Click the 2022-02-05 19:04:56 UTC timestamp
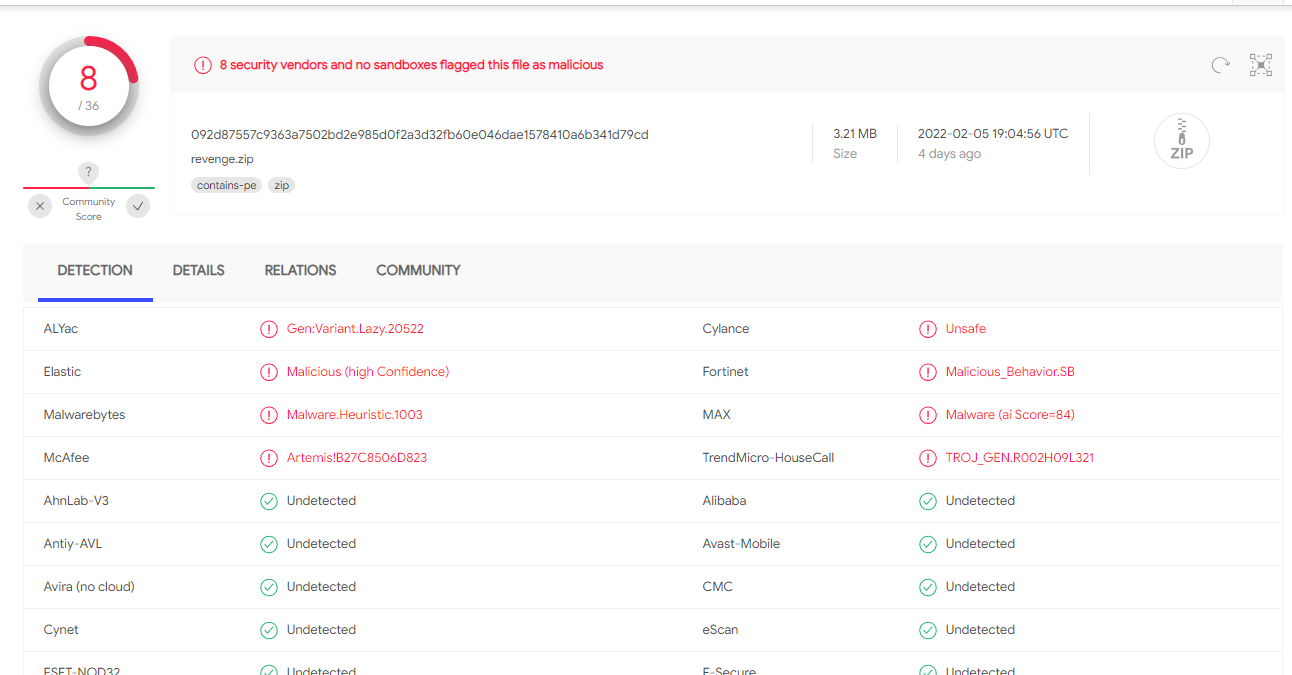1292x675 pixels. [x=993, y=134]
